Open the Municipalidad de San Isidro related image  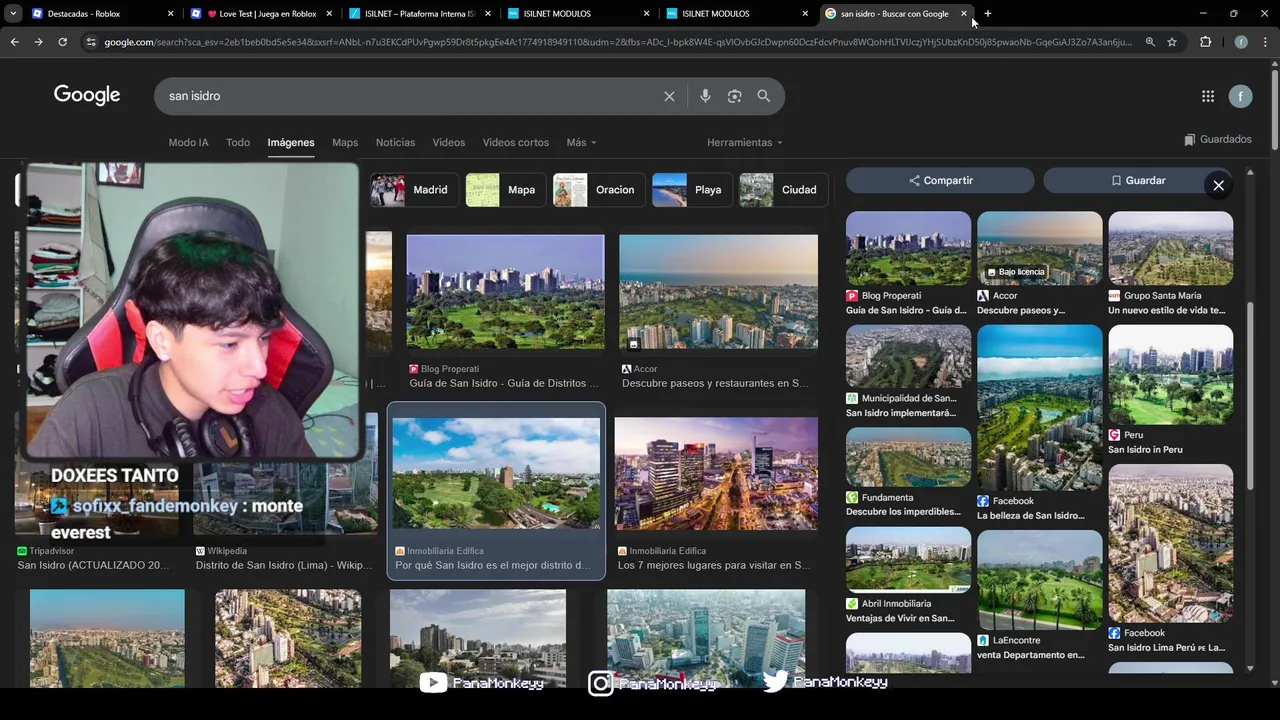[908, 357]
